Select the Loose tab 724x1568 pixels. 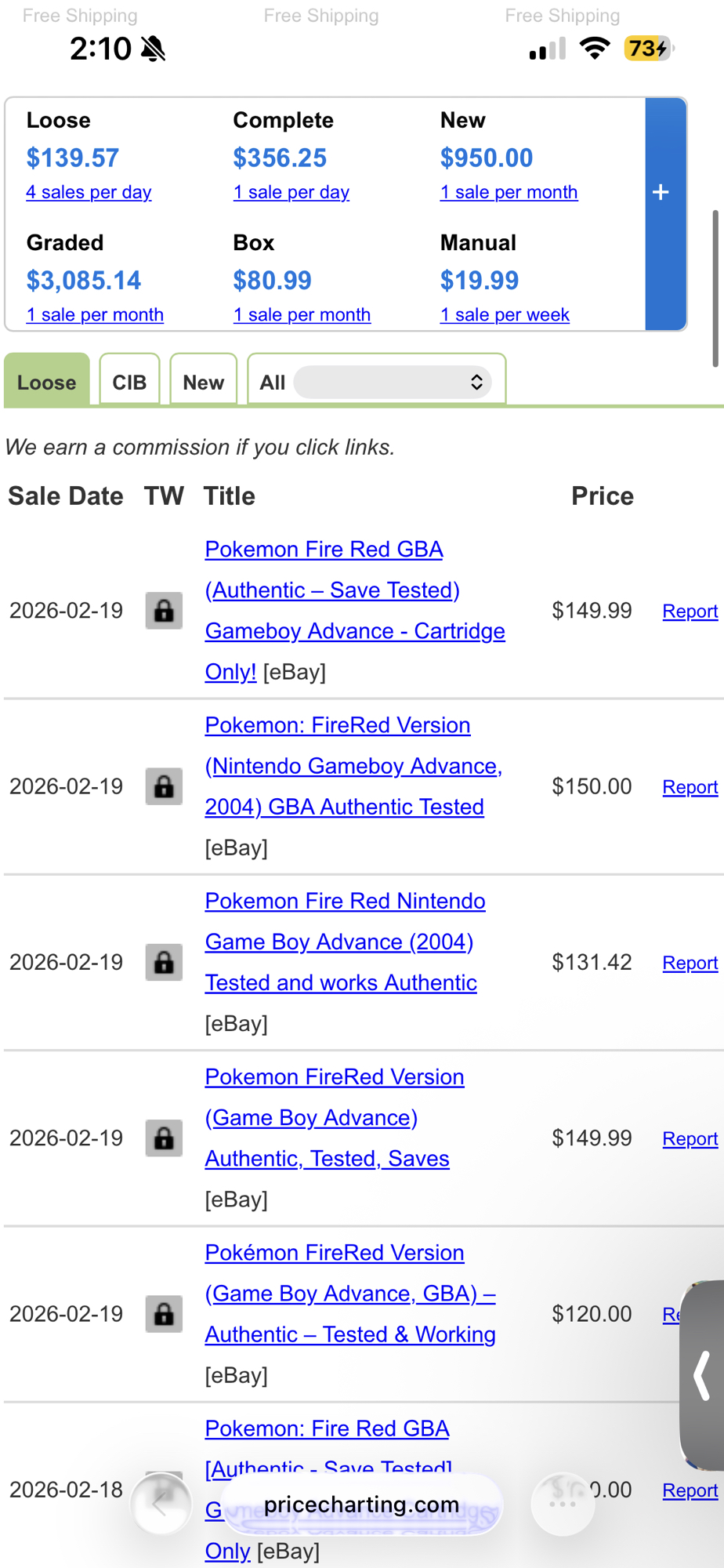(47, 383)
